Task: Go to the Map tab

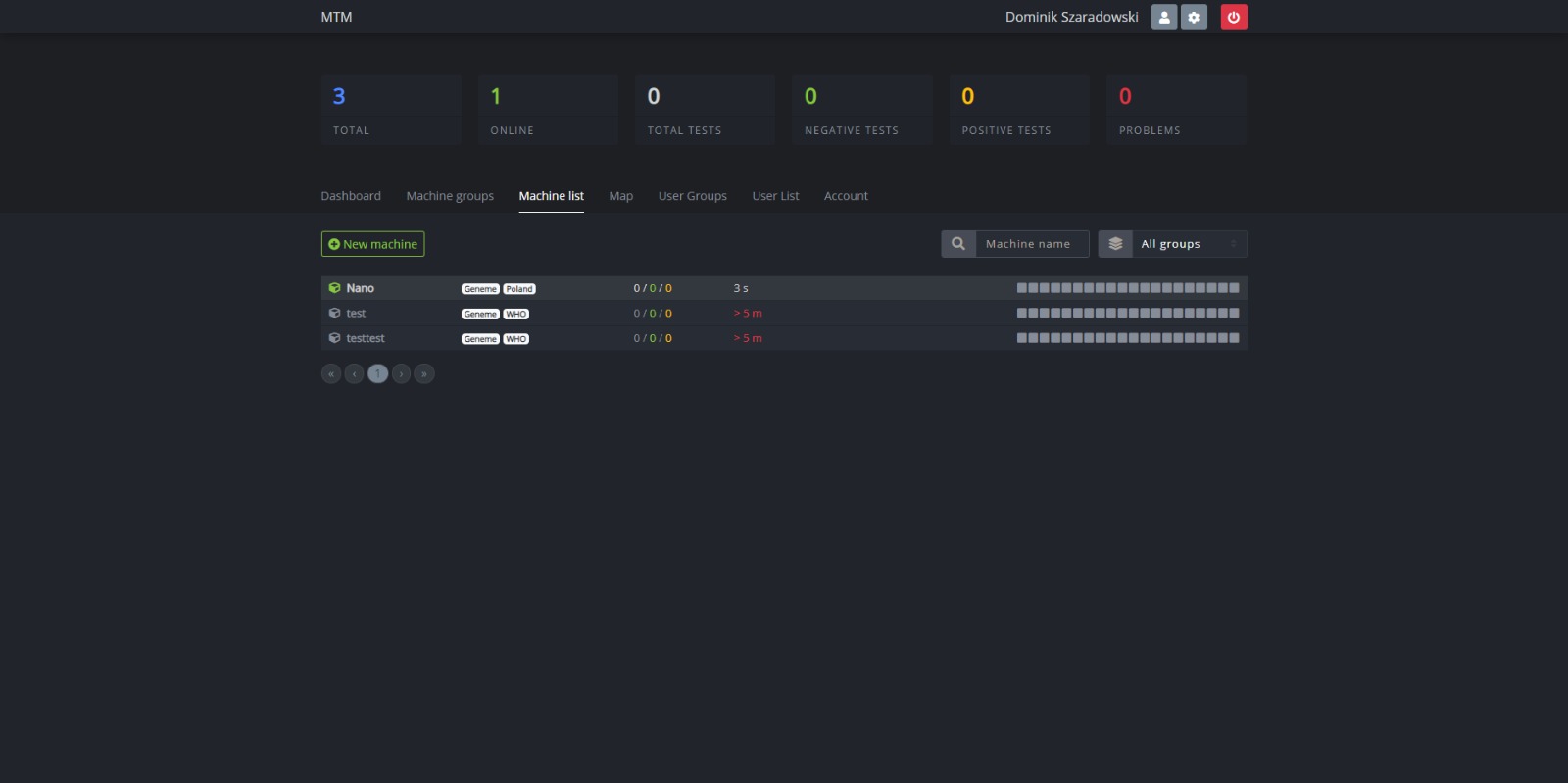Action: pyautogui.click(x=620, y=196)
